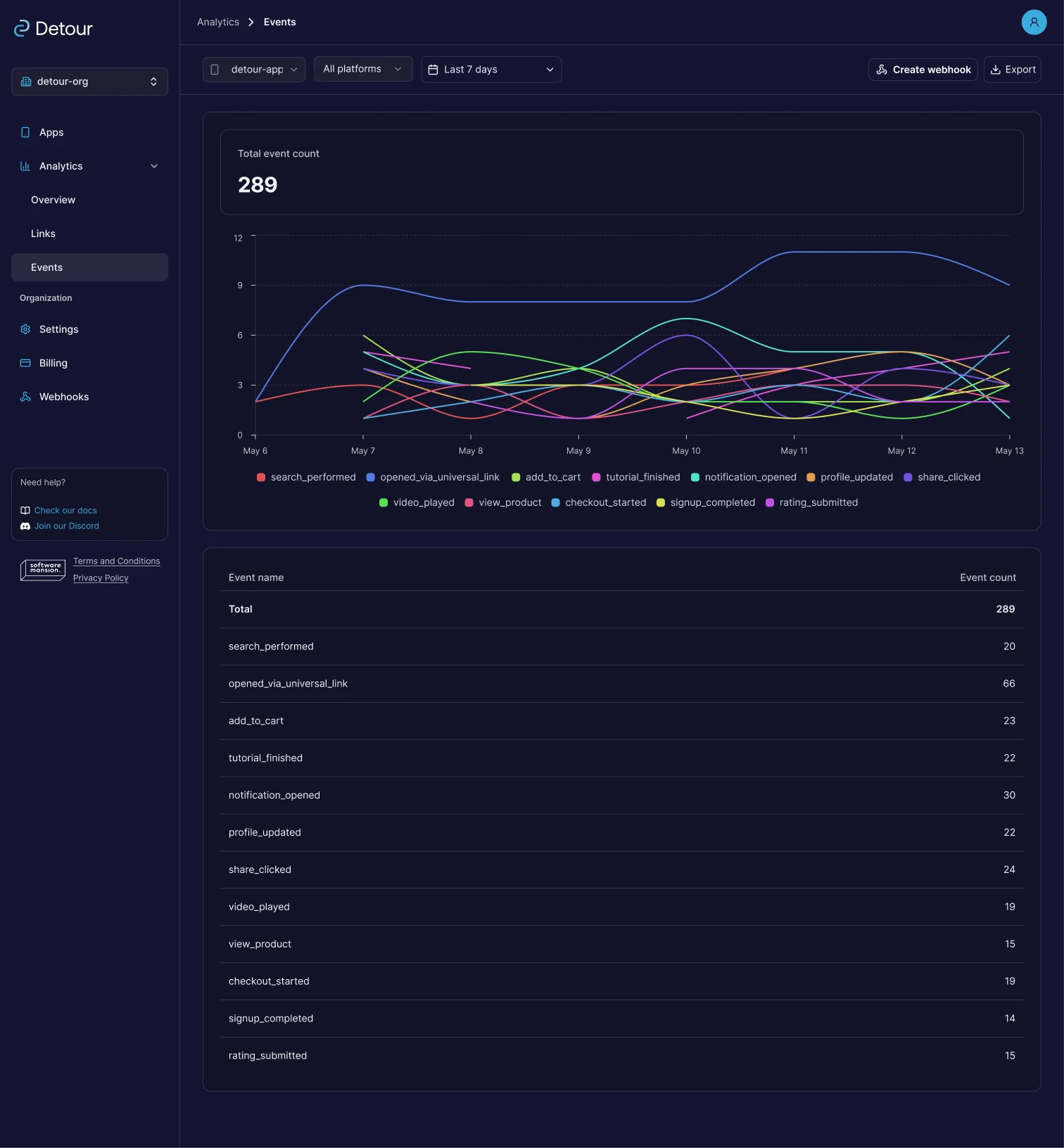Image resolution: width=1064 pixels, height=1148 pixels.
Task: Toggle video_played series in legend
Action: 417,502
